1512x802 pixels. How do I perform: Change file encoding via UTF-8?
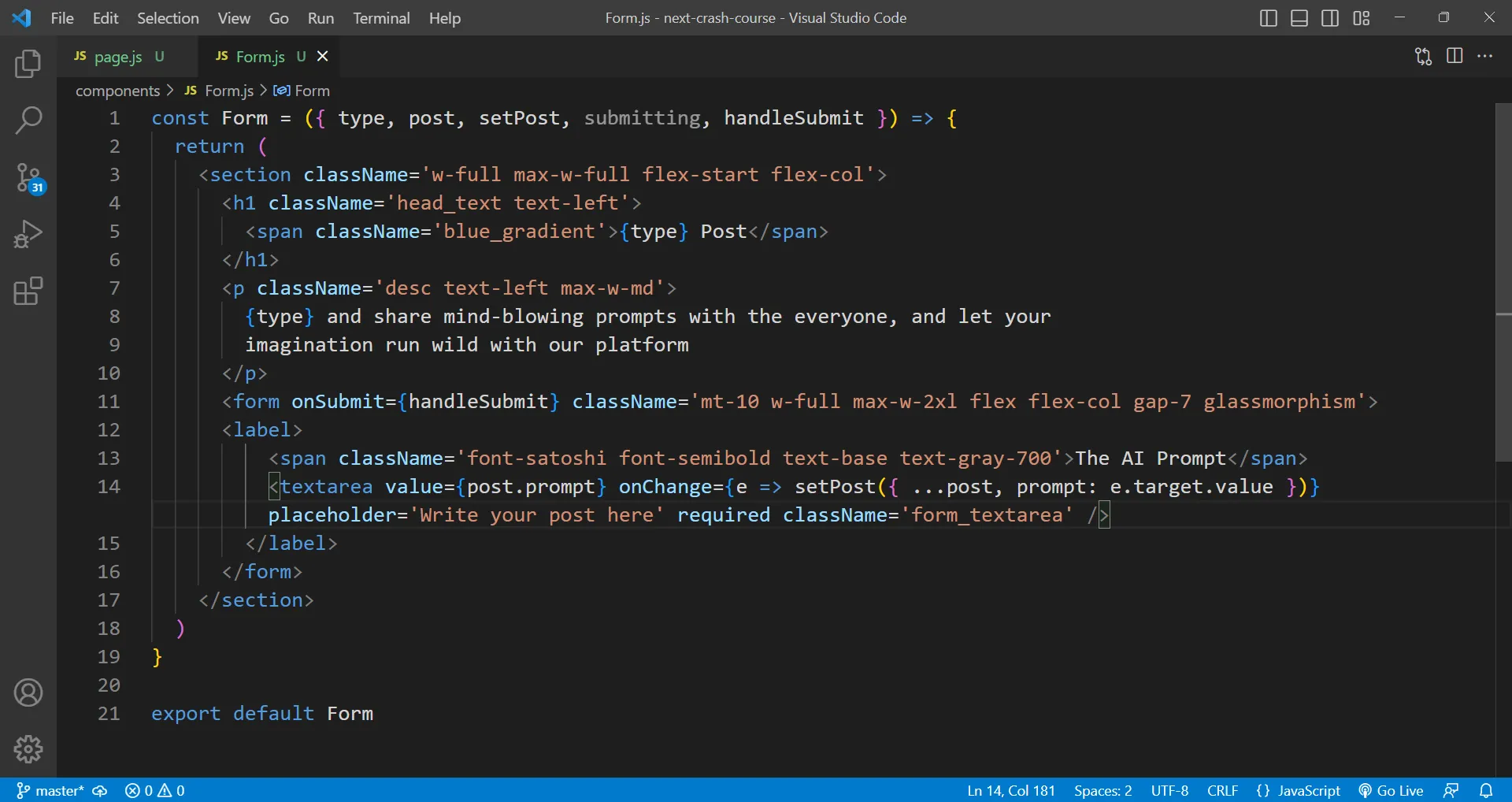pos(1169,790)
